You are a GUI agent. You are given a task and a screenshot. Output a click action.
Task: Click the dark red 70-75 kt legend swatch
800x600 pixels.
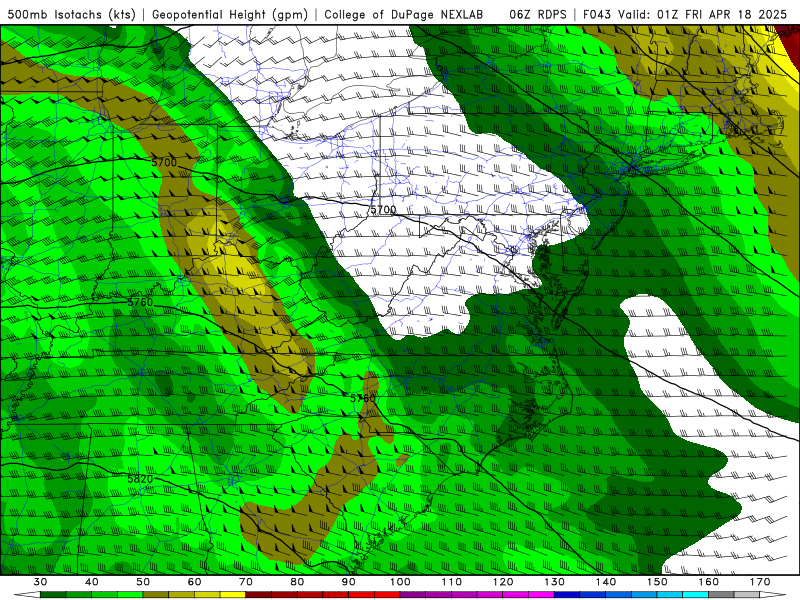(x=259, y=595)
